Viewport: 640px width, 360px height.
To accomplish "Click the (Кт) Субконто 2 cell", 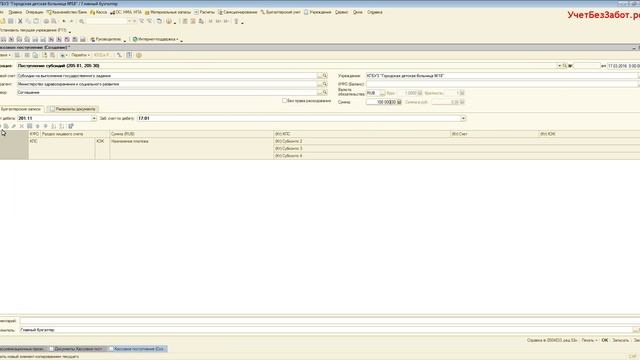I will click(x=457, y=141).
